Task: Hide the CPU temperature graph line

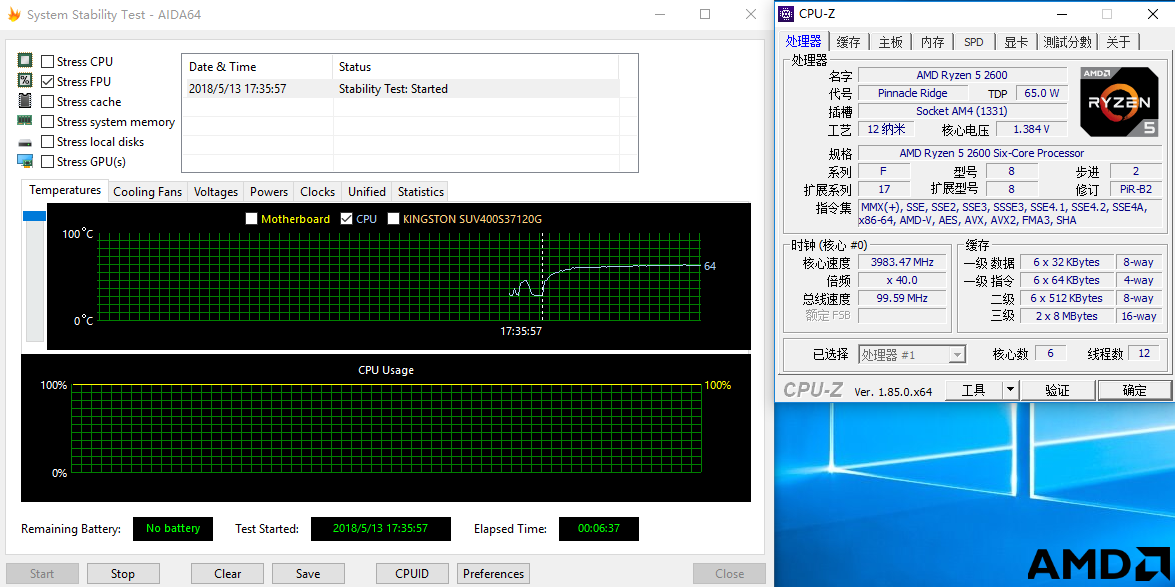Action: coord(346,219)
